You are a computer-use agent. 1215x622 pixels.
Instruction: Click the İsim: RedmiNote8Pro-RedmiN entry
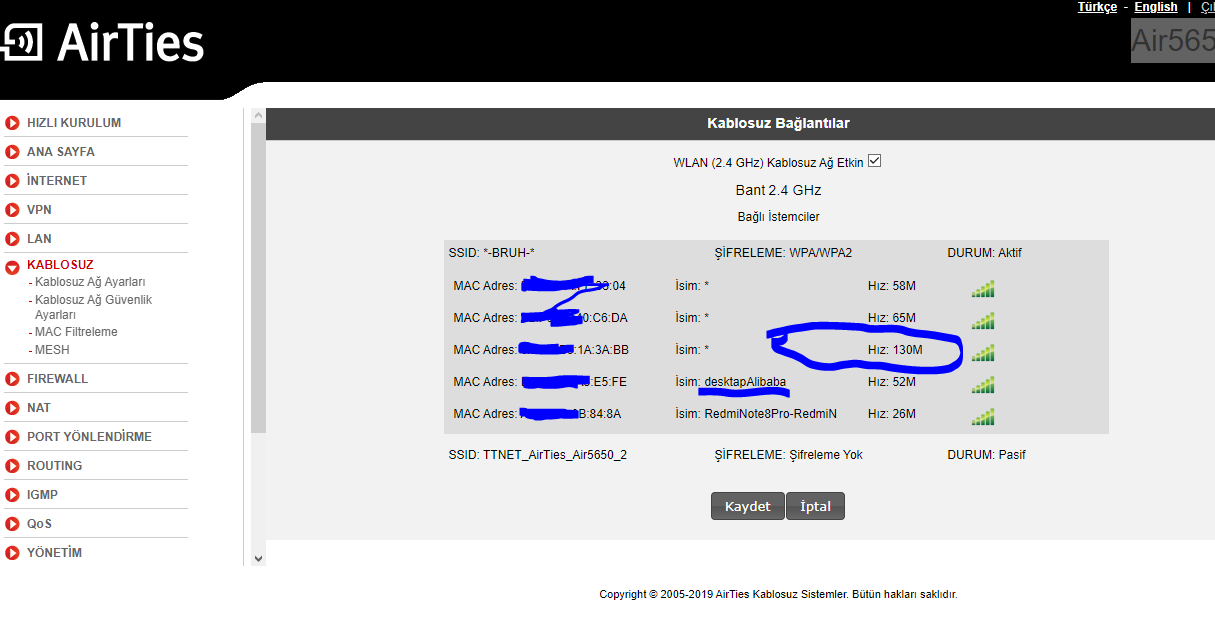[x=756, y=414]
